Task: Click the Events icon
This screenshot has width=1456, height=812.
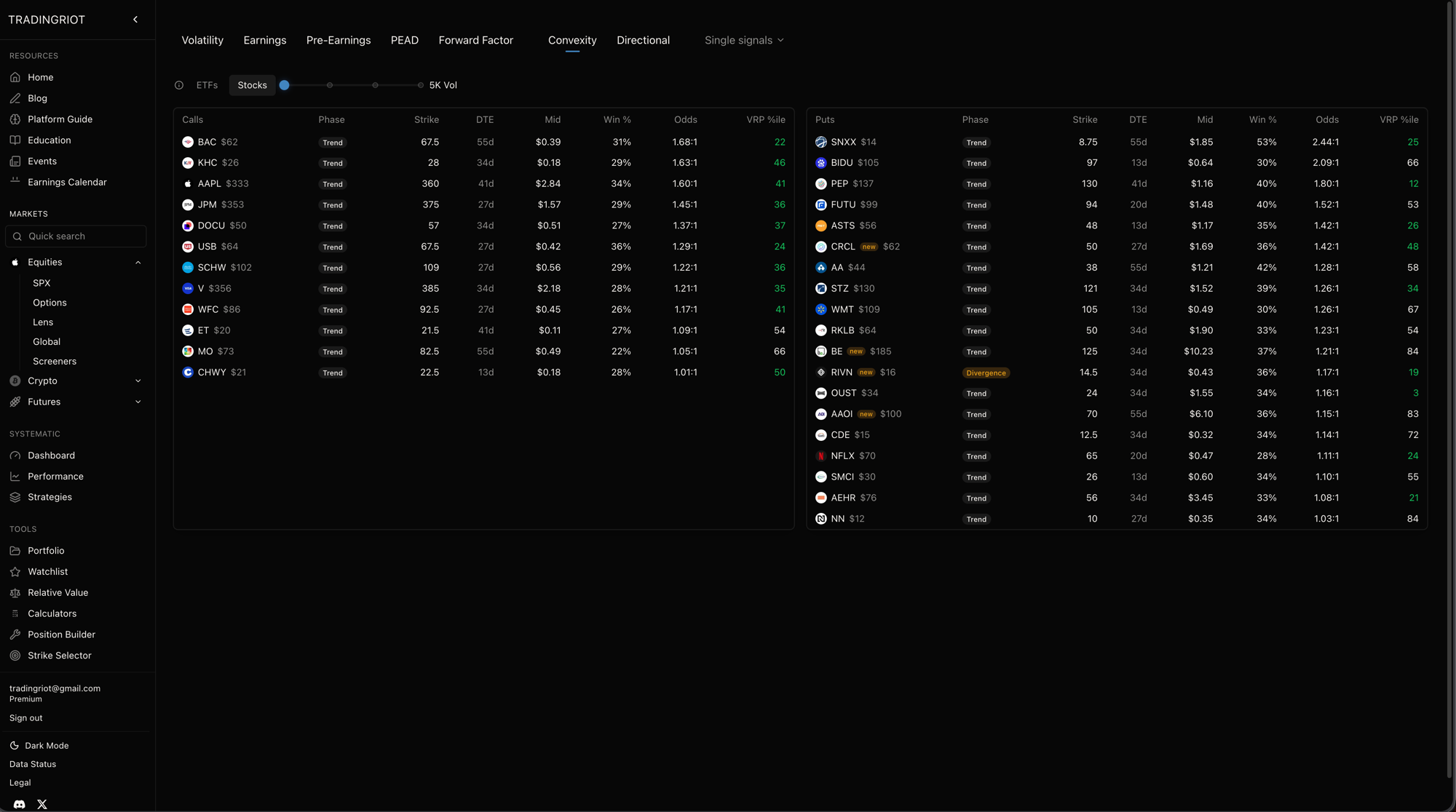Action: [x=15, y=162]
